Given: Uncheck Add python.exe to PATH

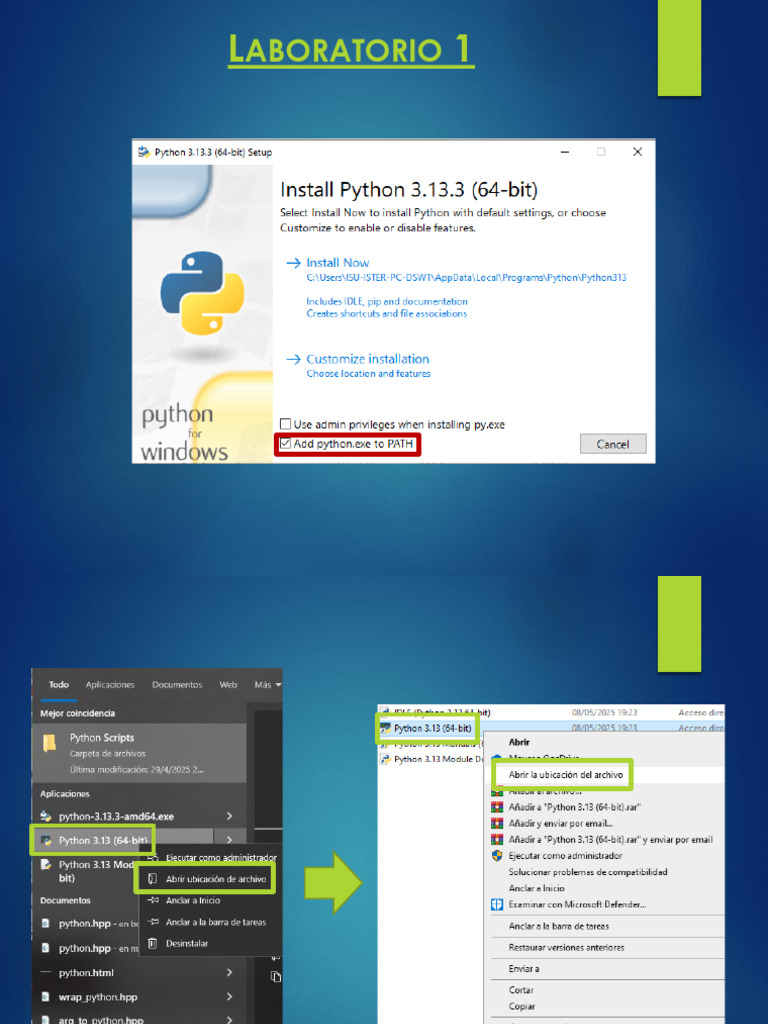Looking at the screenshot, I should tap(285, 444).
